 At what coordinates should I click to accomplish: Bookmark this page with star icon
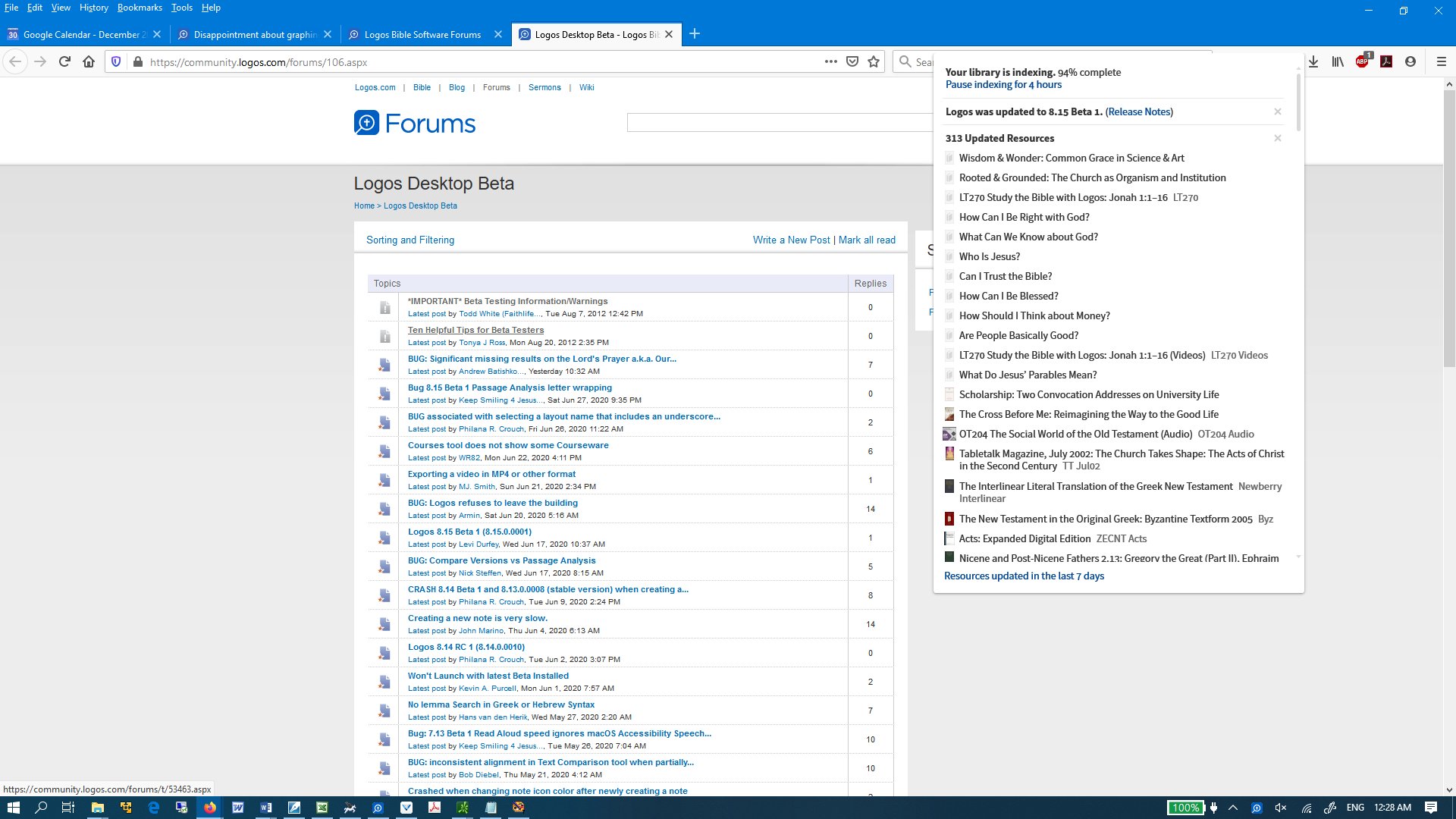click(x=874, y=61)
